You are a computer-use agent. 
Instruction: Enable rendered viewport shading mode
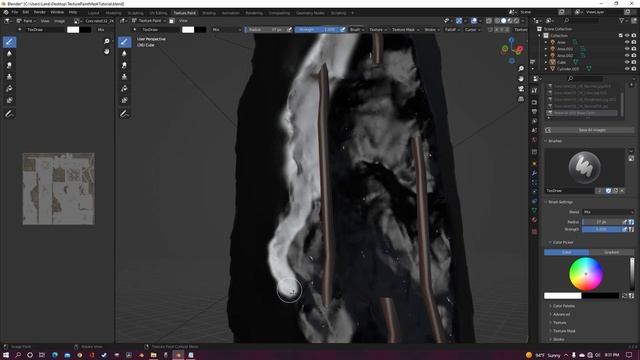click(x=517, y=20)
